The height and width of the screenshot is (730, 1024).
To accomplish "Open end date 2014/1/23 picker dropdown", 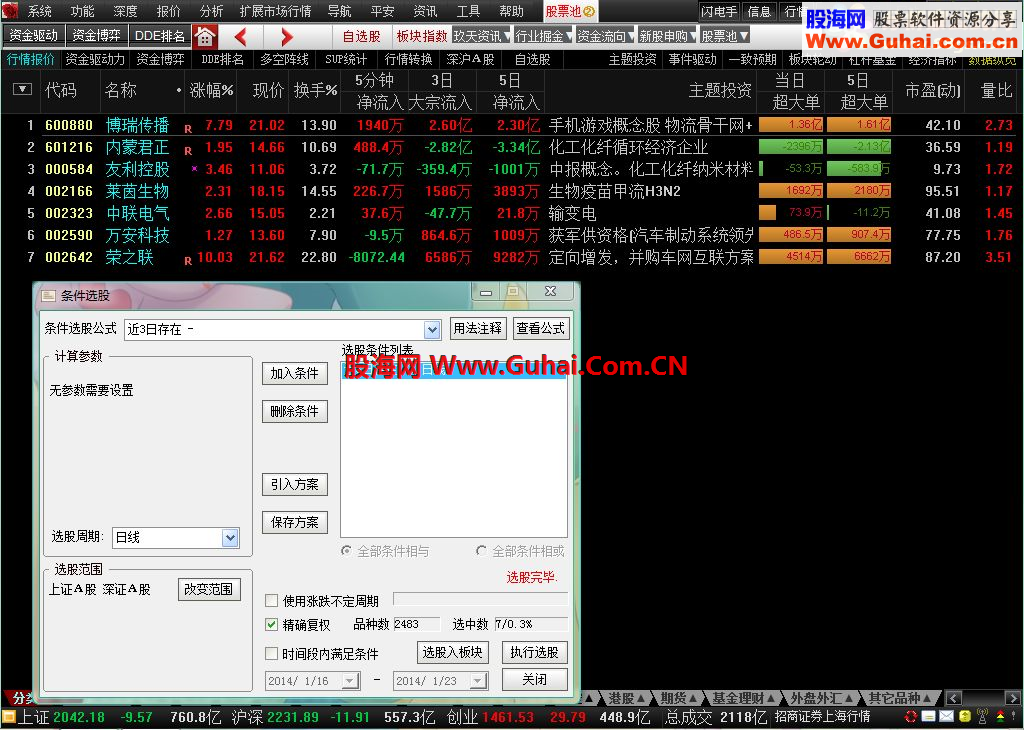I will 479,681.
